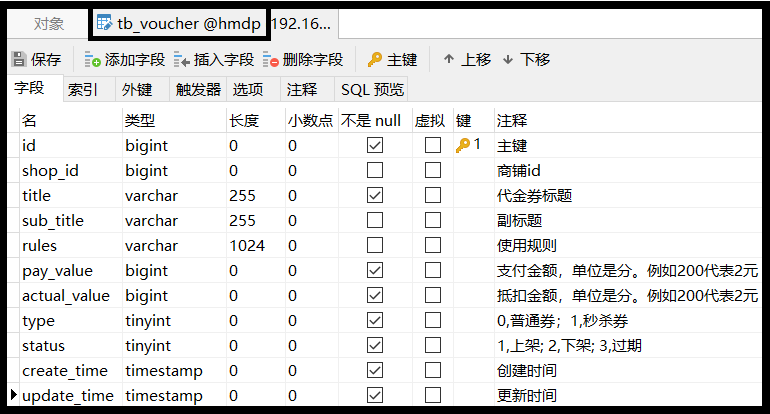This screenshot has height=414, width=770.
Task: Click the Move Down (下移) arrow icon
Action: coord(508,59)
